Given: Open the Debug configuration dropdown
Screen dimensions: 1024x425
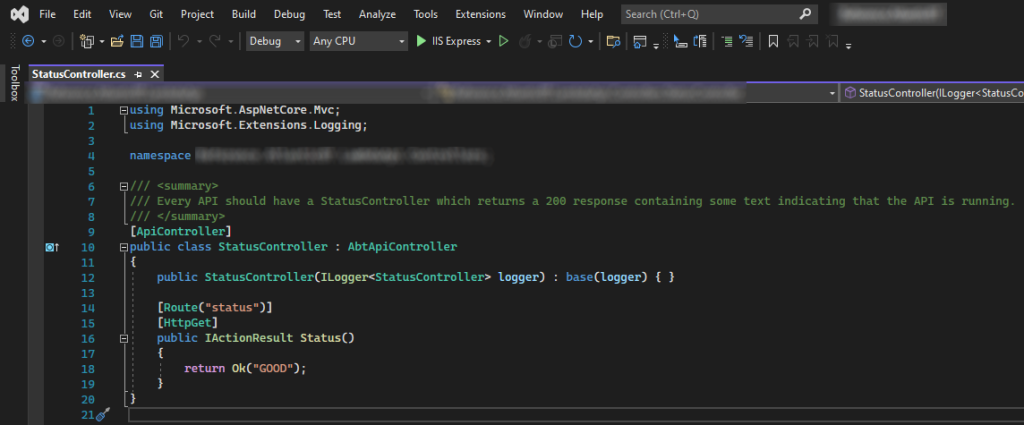Looking at the screenshot, I should pyautogui.click(x=275, y=41).
